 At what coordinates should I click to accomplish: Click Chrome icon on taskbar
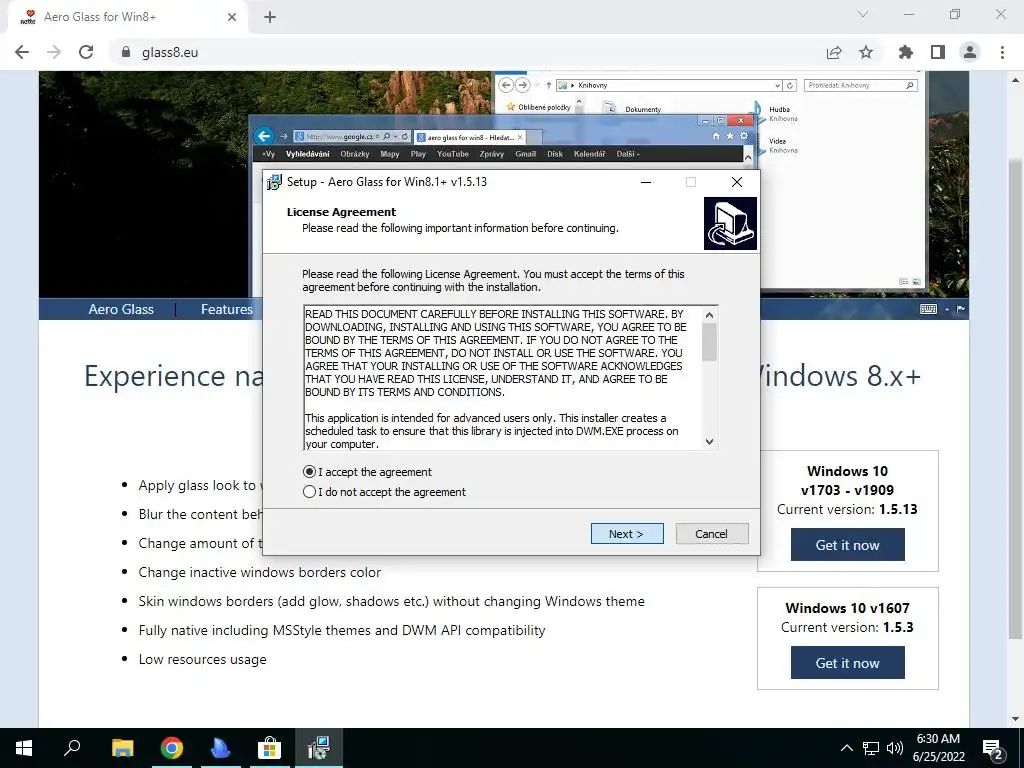point(172,748)
